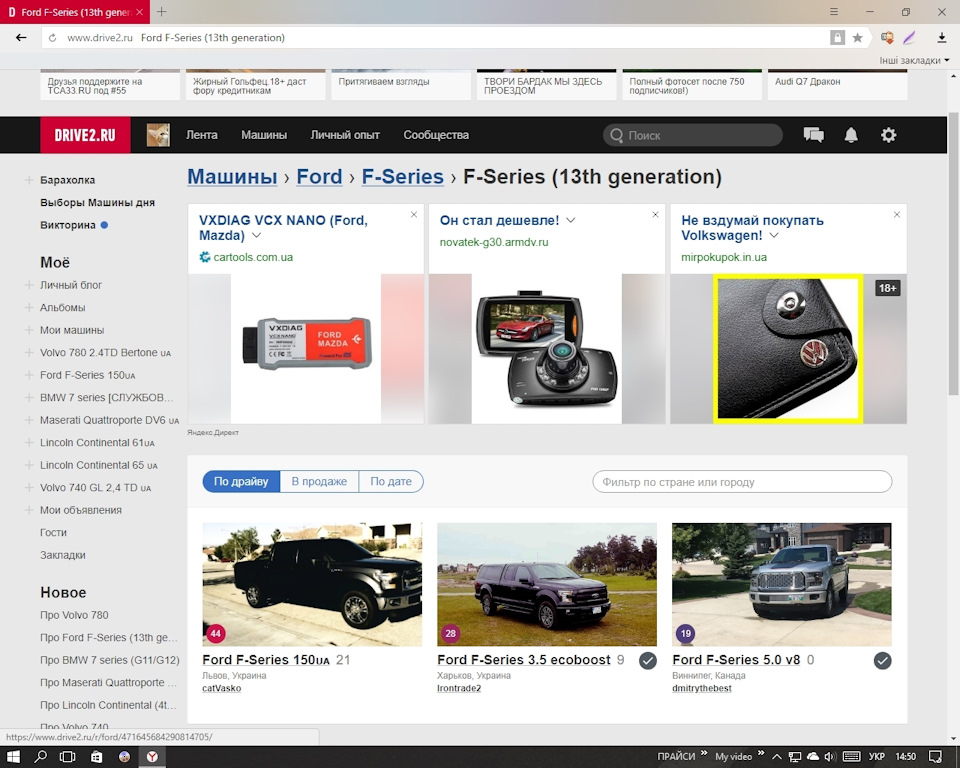Go back with browser back arrow
The height and width of the screenshot is (768, 960).
coord(21,37)
